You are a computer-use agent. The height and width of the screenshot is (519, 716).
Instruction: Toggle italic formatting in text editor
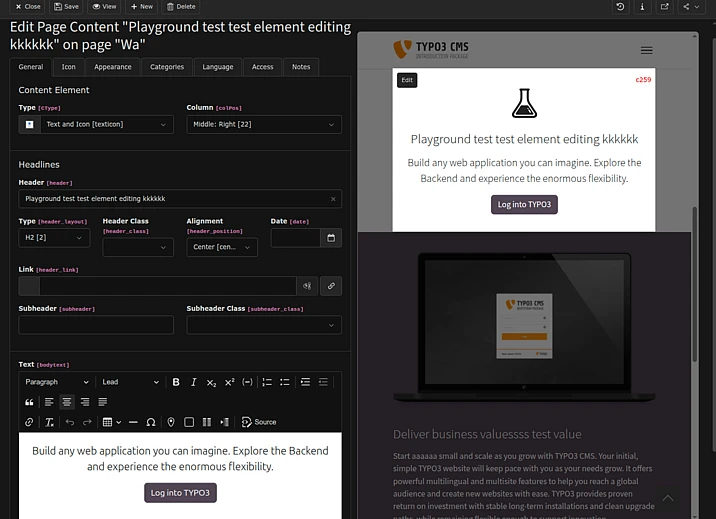click(x=193, y=382)
